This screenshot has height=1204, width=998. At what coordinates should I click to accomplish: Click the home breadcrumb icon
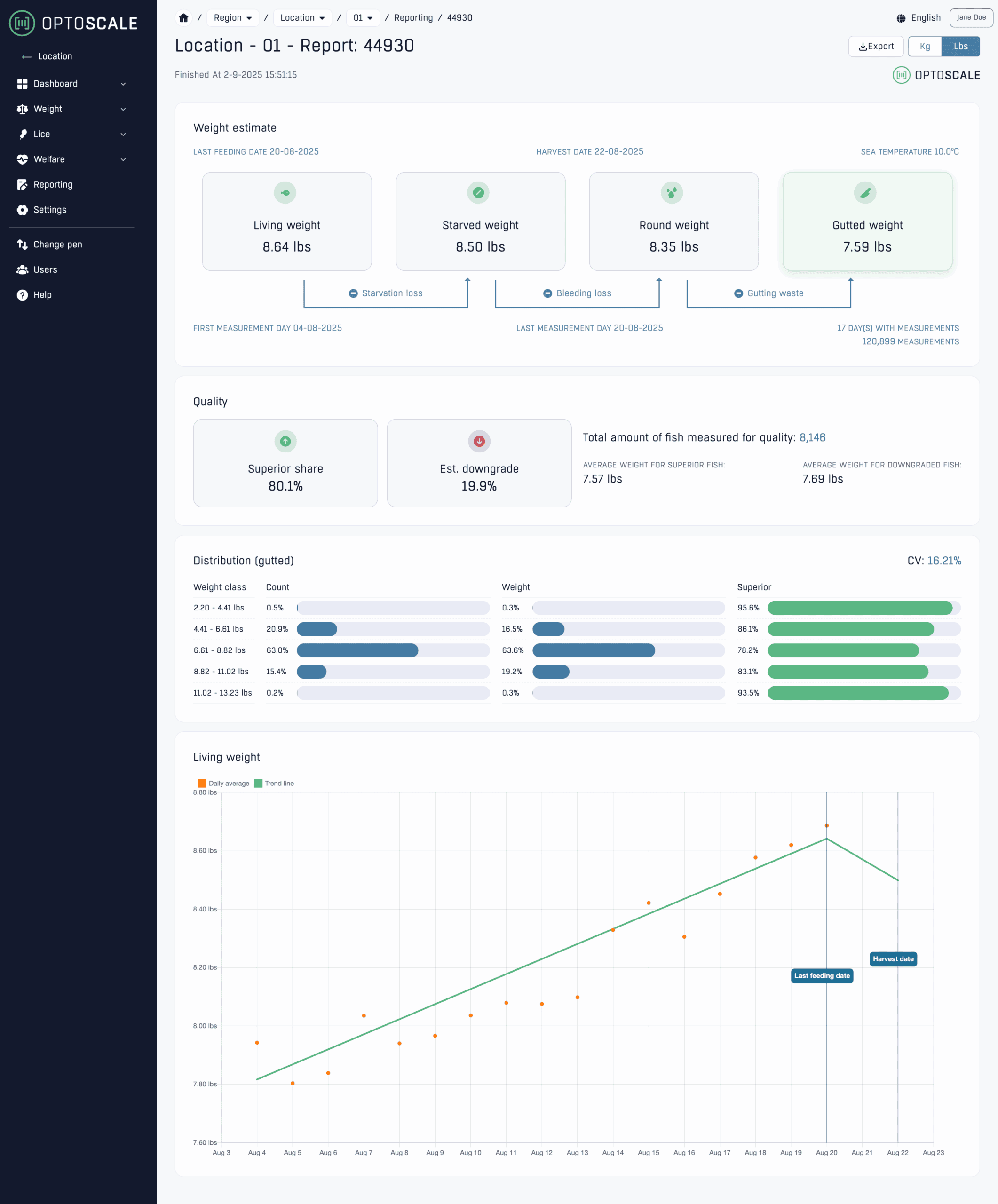(183, 18)
